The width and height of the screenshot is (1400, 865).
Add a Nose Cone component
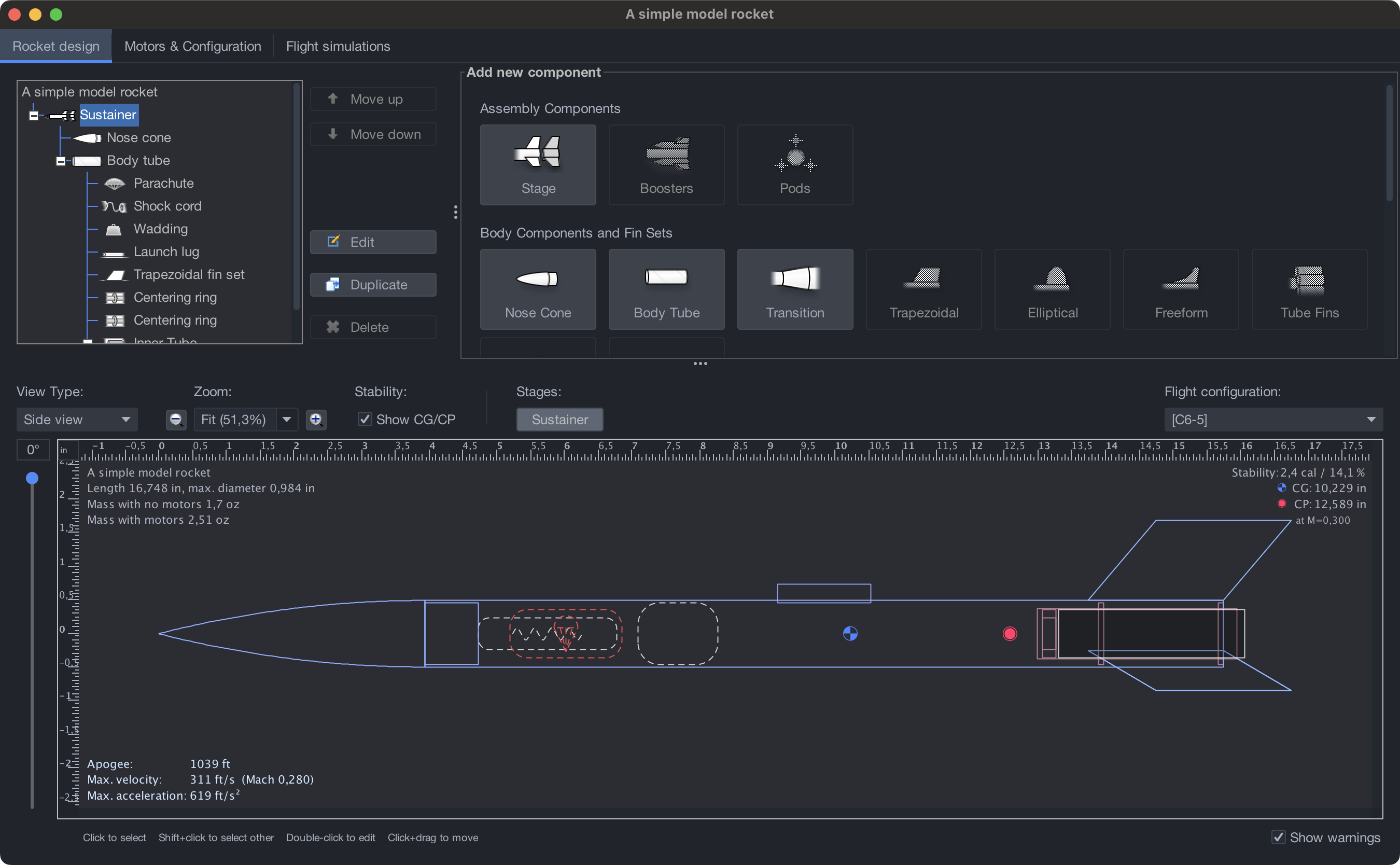538,289
